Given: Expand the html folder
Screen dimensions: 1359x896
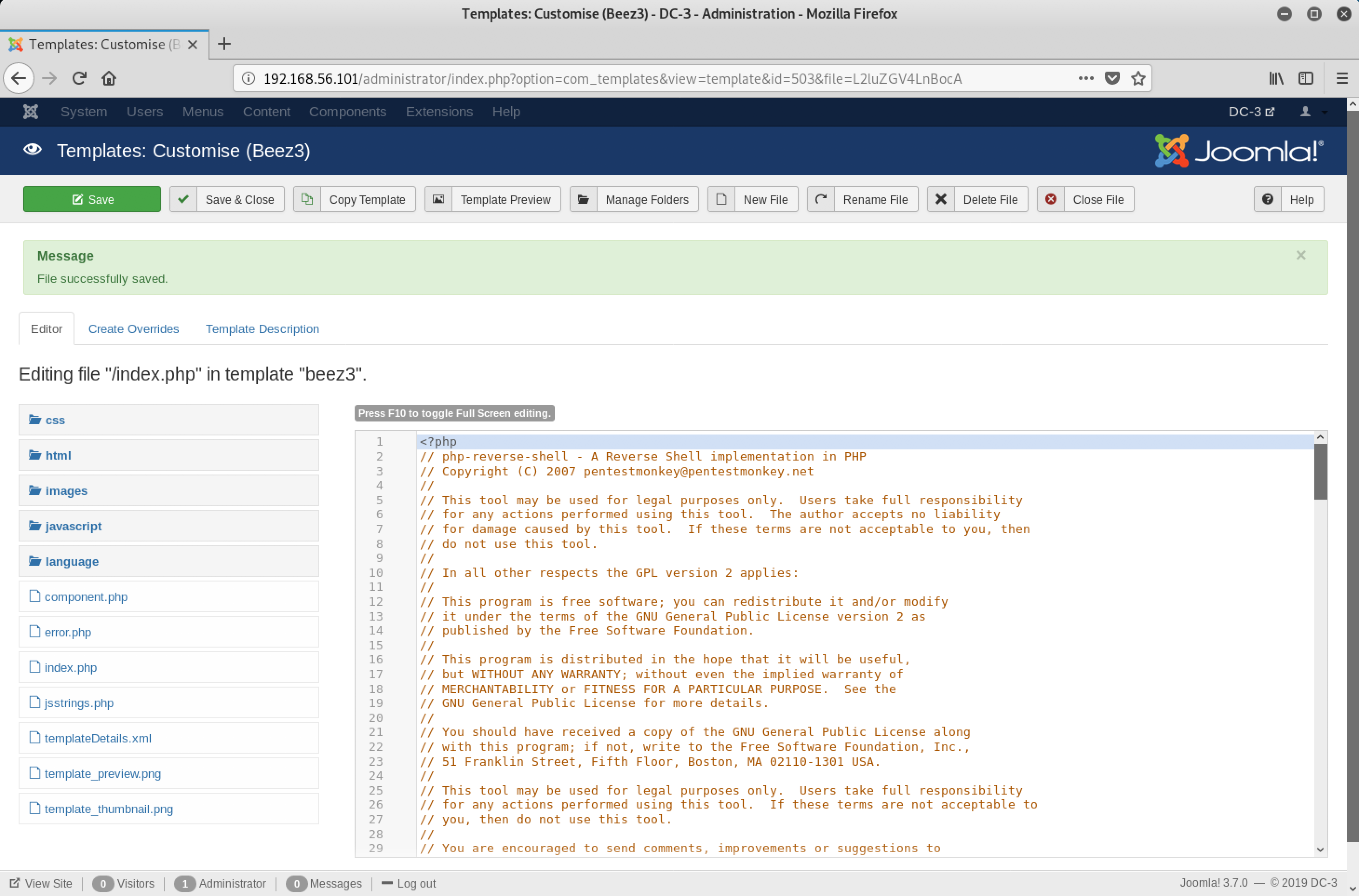Looking at the screenshot, I should pos(168,455).
